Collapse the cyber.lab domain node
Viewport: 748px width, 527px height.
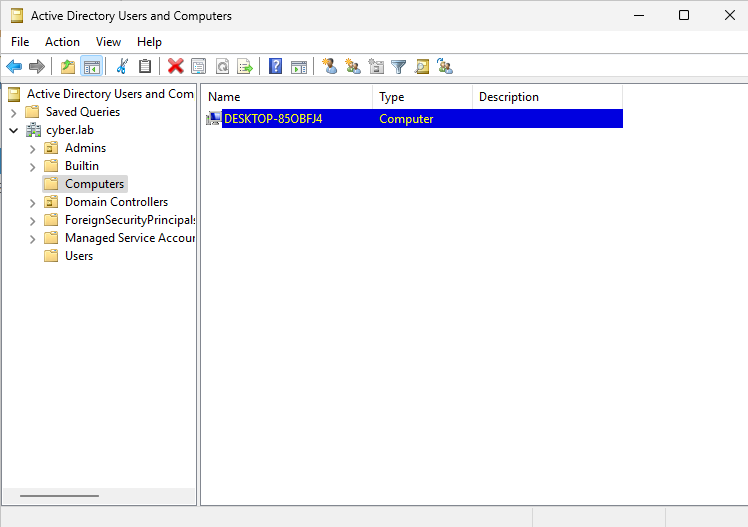[14, 130]
